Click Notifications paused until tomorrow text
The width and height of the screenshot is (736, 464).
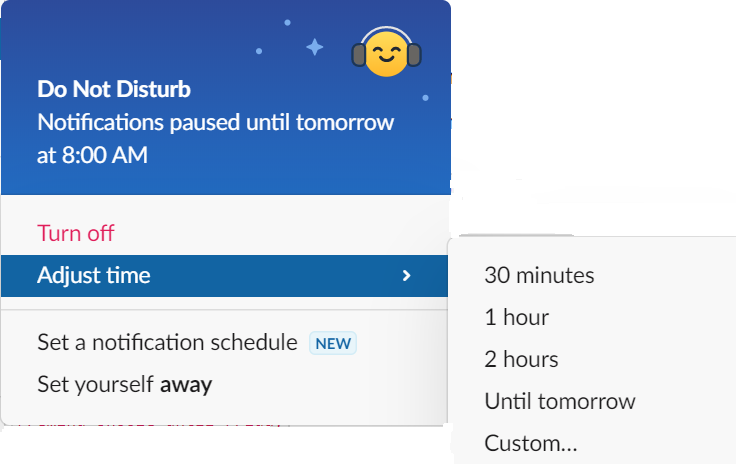pos(215,122)
